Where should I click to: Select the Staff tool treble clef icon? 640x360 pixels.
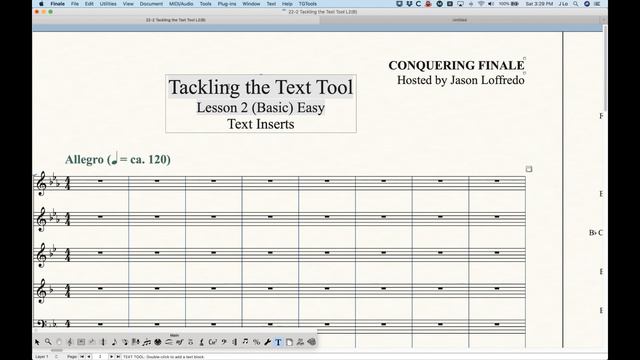coord(70,342)
